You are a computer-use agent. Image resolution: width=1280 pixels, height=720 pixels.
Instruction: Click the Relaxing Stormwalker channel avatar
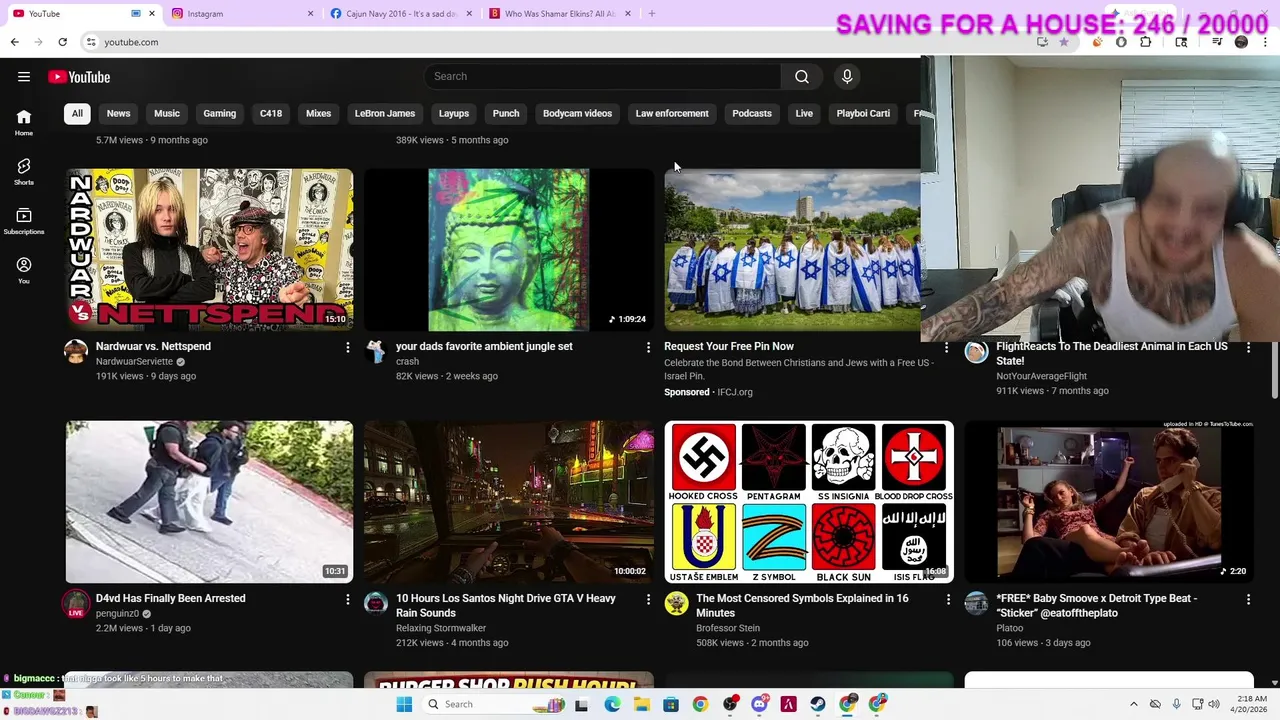pyautogui.click(x=376, y=602)
